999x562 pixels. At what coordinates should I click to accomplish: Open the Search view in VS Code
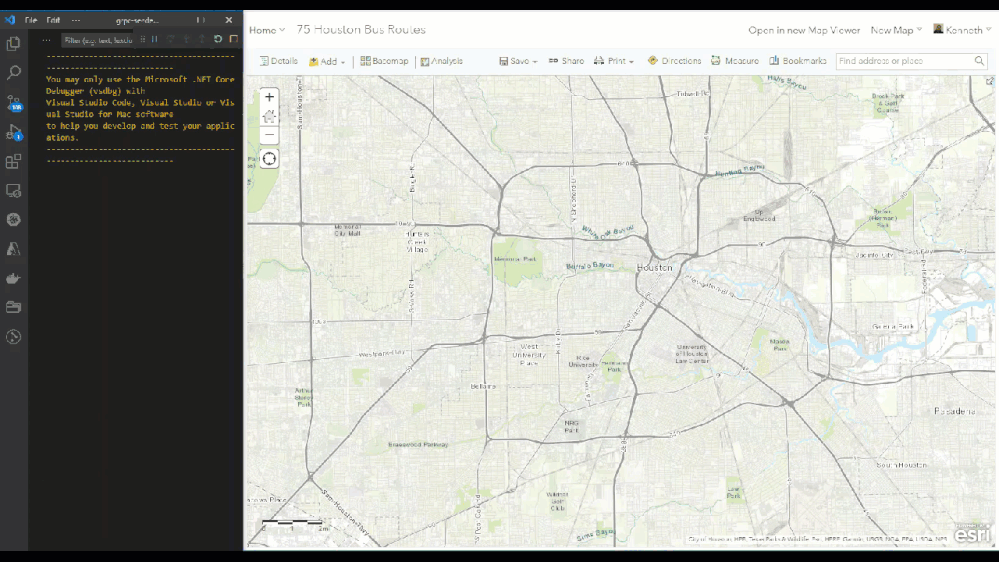pyautogui.click(x=14, y=73)
